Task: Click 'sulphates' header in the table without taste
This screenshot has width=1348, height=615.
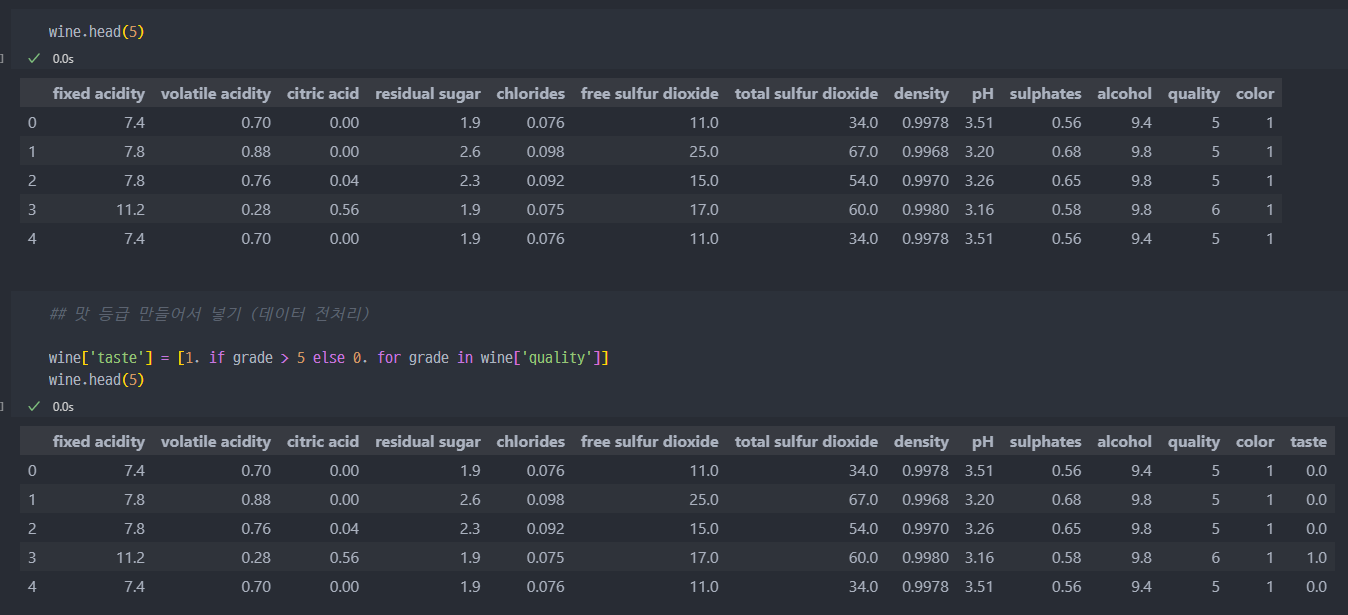Action: (x=1046, y=94)
